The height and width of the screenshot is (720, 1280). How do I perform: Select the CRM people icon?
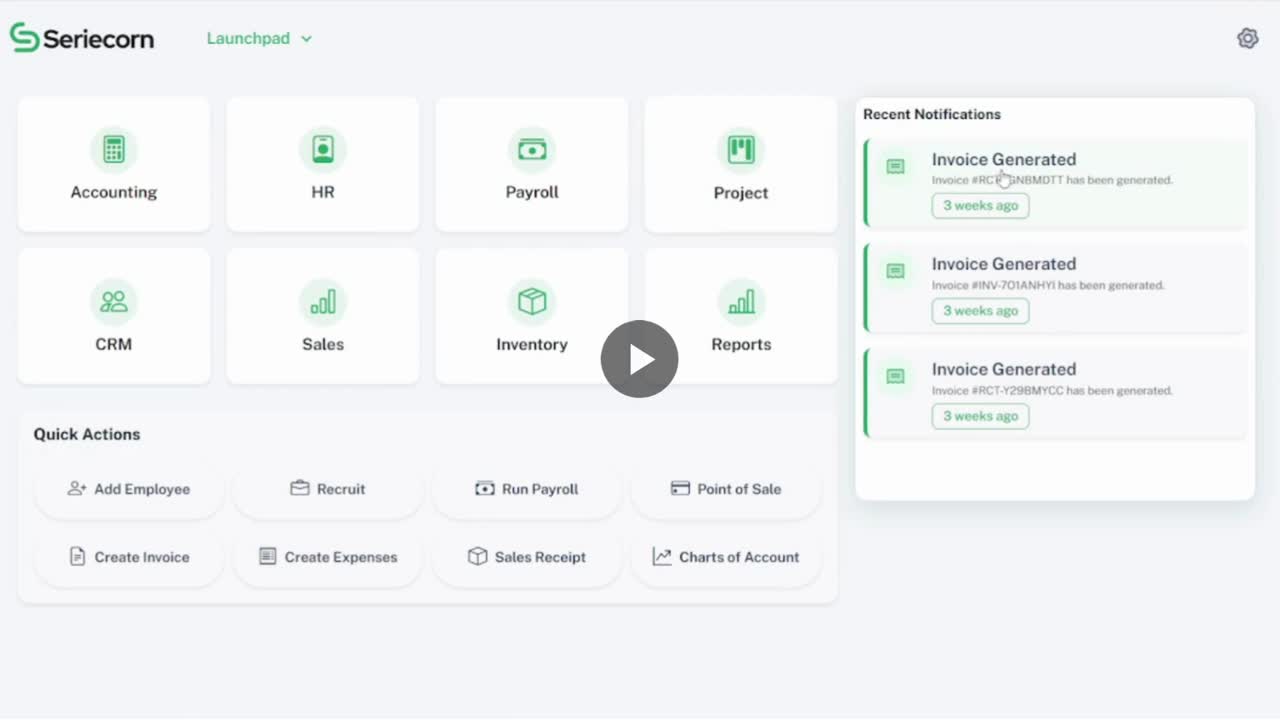click(x=114, y=302)
